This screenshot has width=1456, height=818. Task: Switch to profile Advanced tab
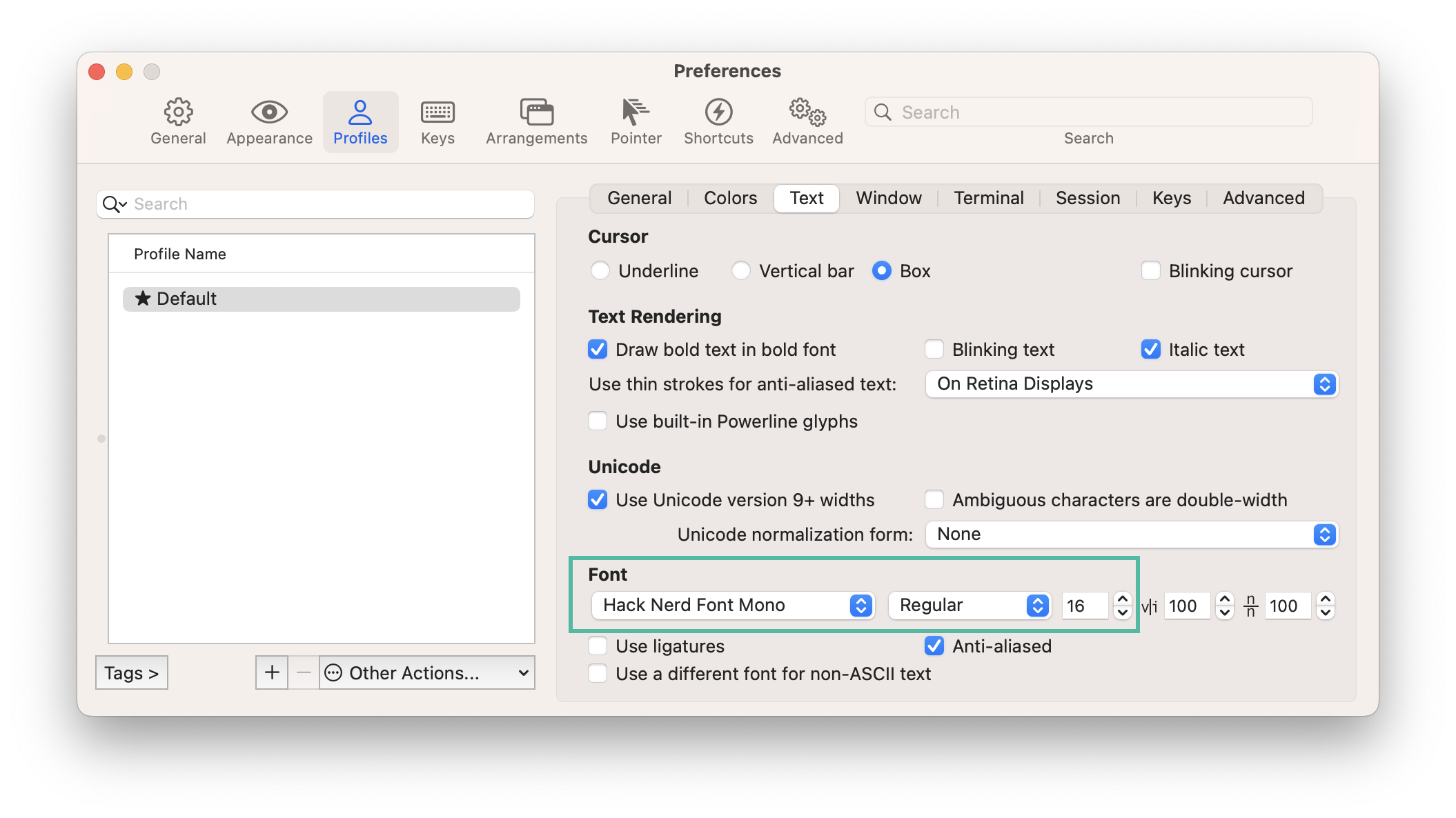tap(1263, 199)
